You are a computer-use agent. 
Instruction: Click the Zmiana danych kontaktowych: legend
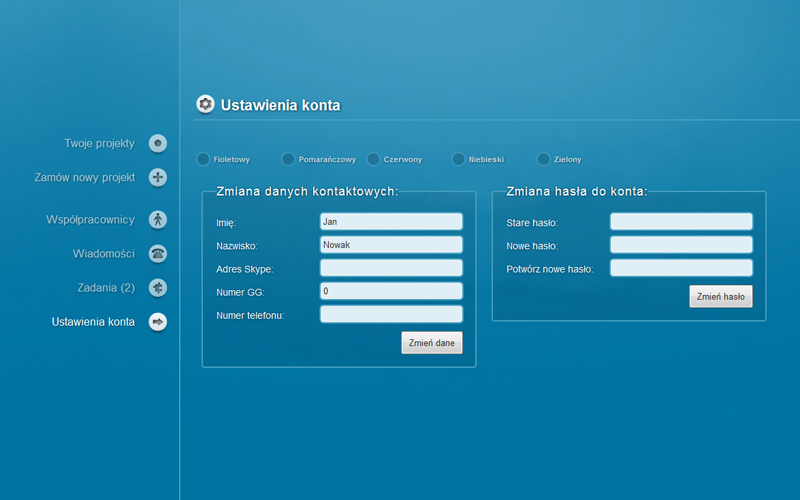point(307,191)
